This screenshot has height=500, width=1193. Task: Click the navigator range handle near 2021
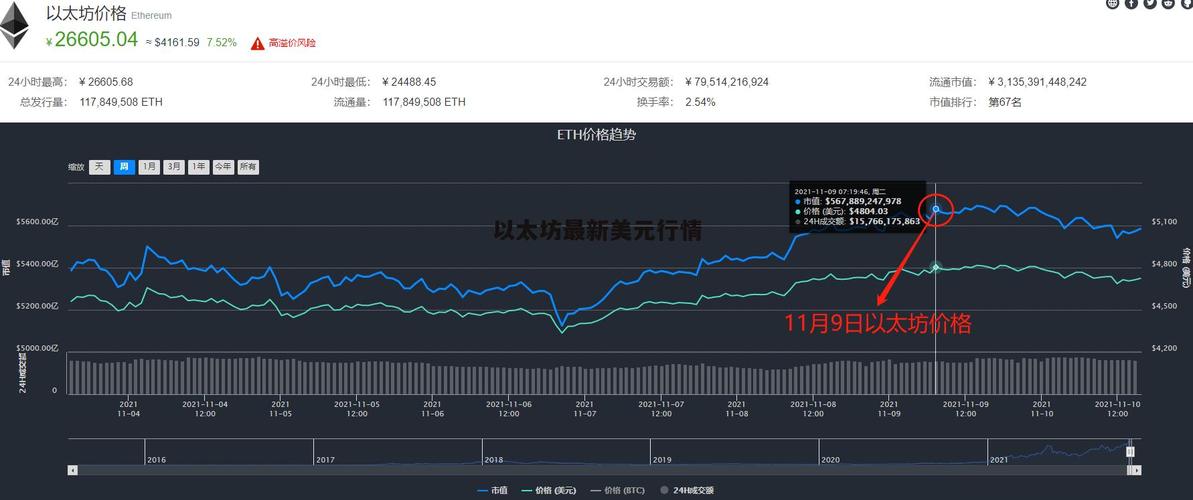(x=1130, y=451)
